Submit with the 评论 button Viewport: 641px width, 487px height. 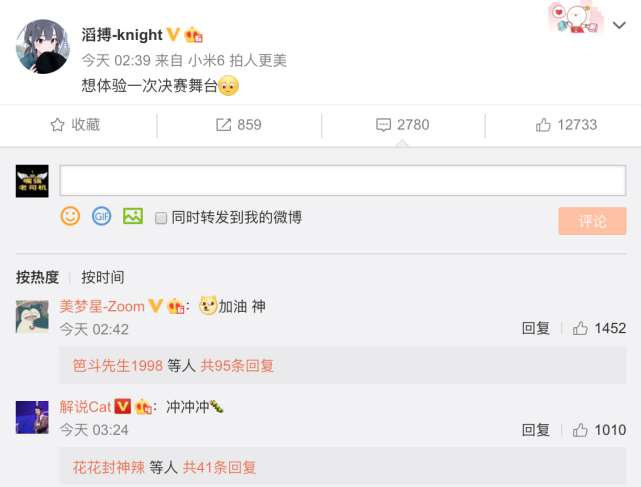tap(592, 221)
